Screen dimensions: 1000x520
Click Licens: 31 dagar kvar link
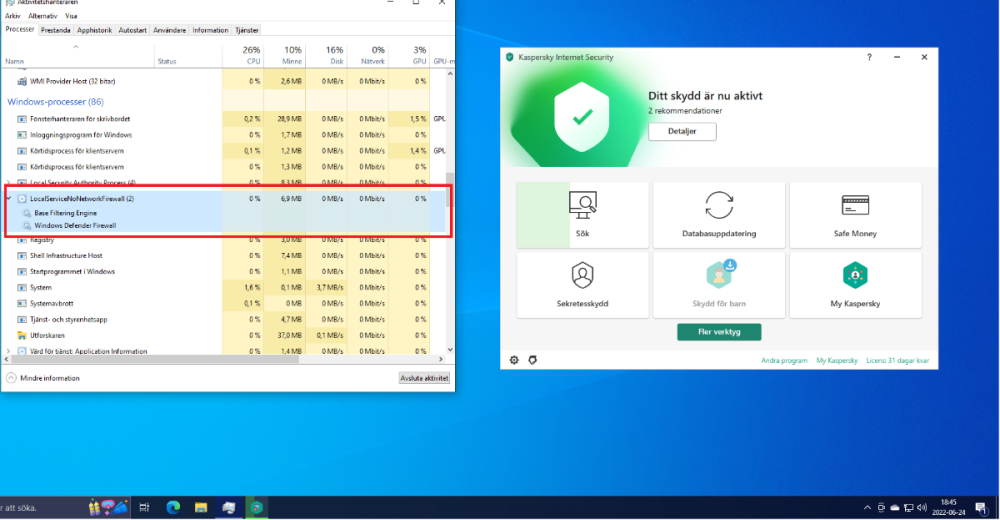click(897, 360)
